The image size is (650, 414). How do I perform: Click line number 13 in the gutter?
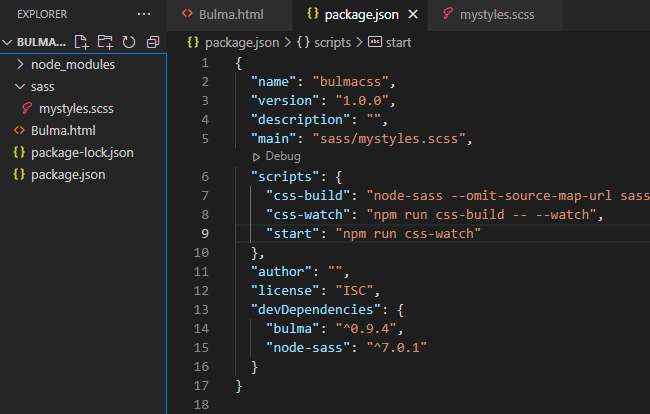201,310
